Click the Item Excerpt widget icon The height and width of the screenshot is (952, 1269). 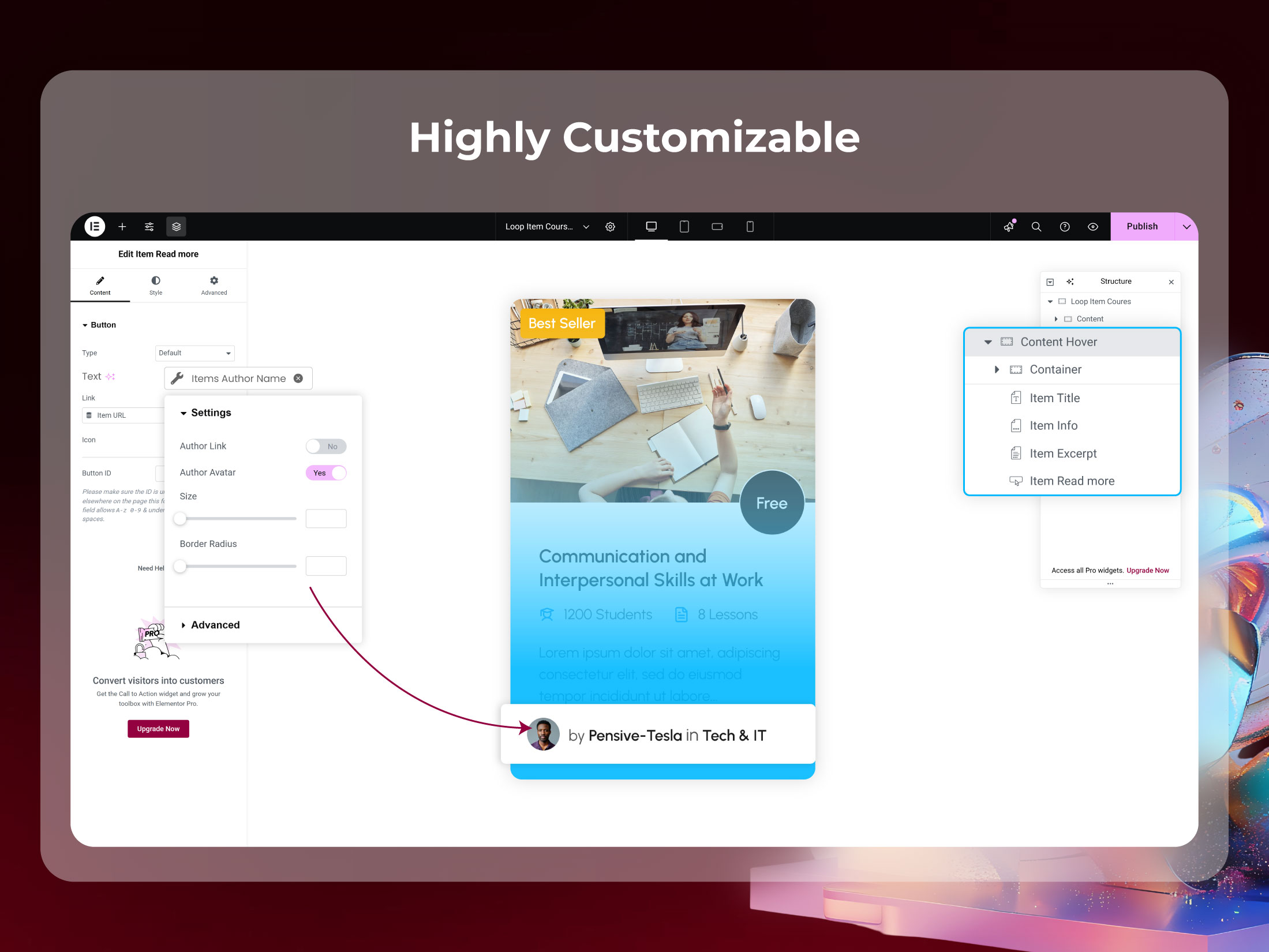click(x=1016, y=453)
